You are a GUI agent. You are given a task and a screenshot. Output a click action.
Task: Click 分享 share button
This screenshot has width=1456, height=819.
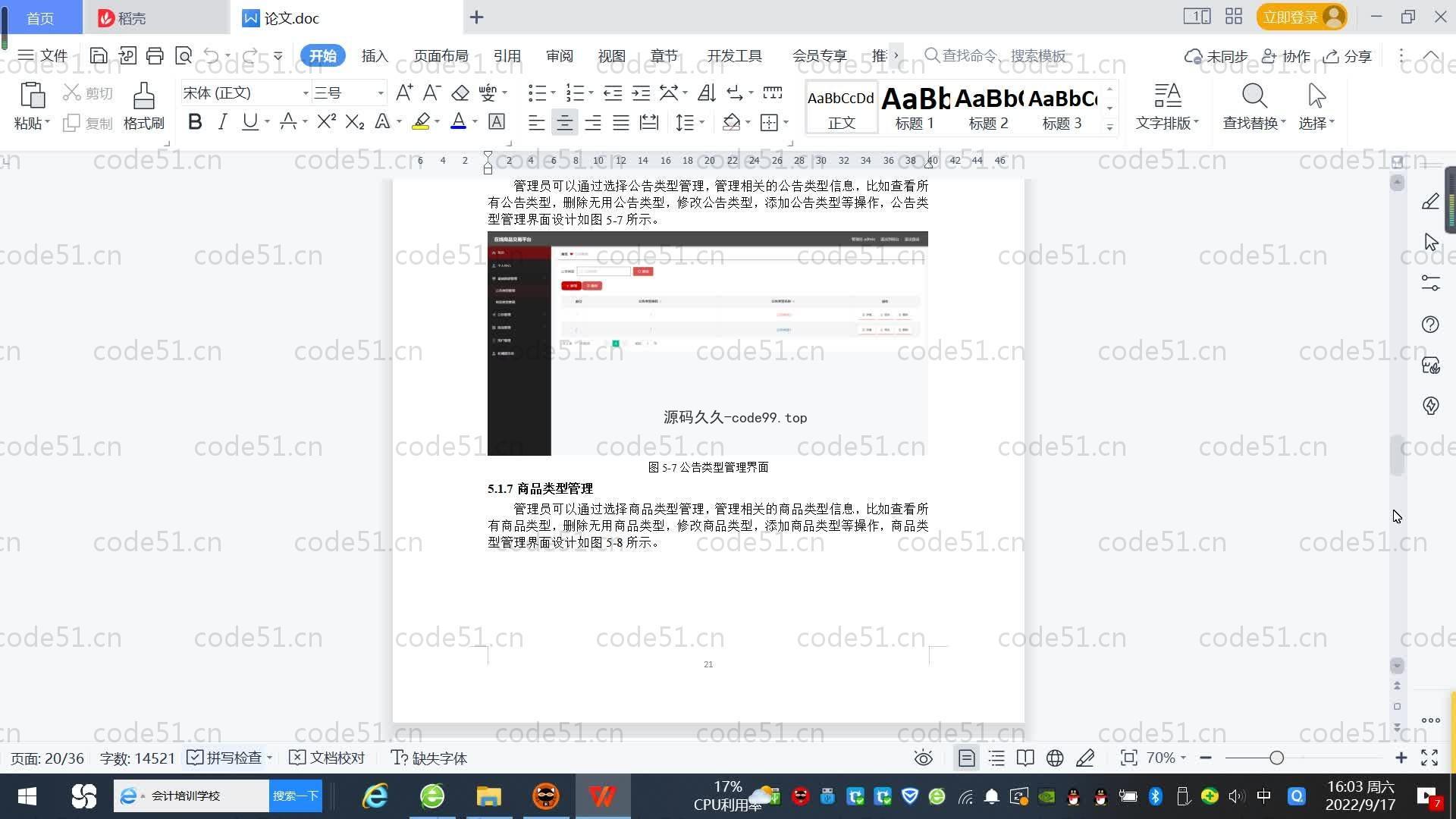coord(1348,56)
